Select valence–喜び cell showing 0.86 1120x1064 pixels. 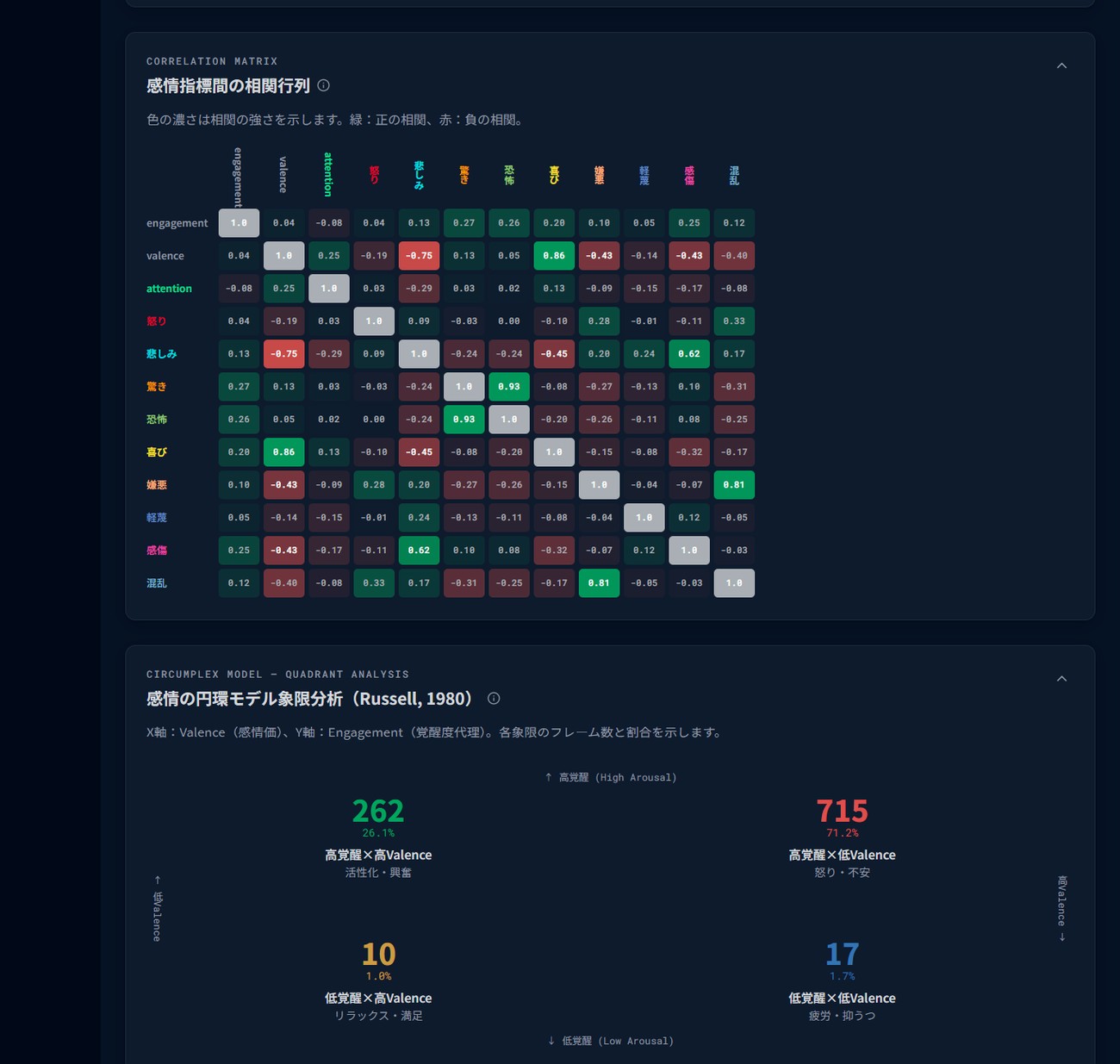pyautogui.click(x=554, y=256)
